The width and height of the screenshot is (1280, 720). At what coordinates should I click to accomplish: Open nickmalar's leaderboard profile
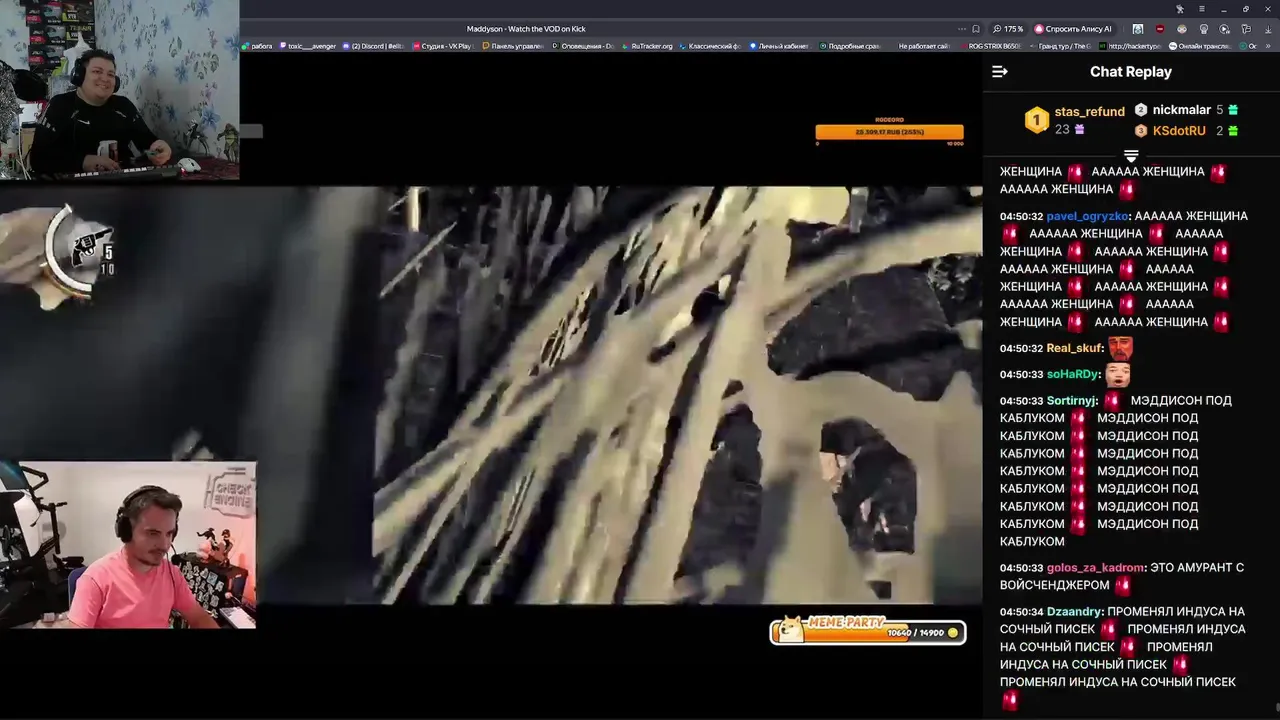1181,110
